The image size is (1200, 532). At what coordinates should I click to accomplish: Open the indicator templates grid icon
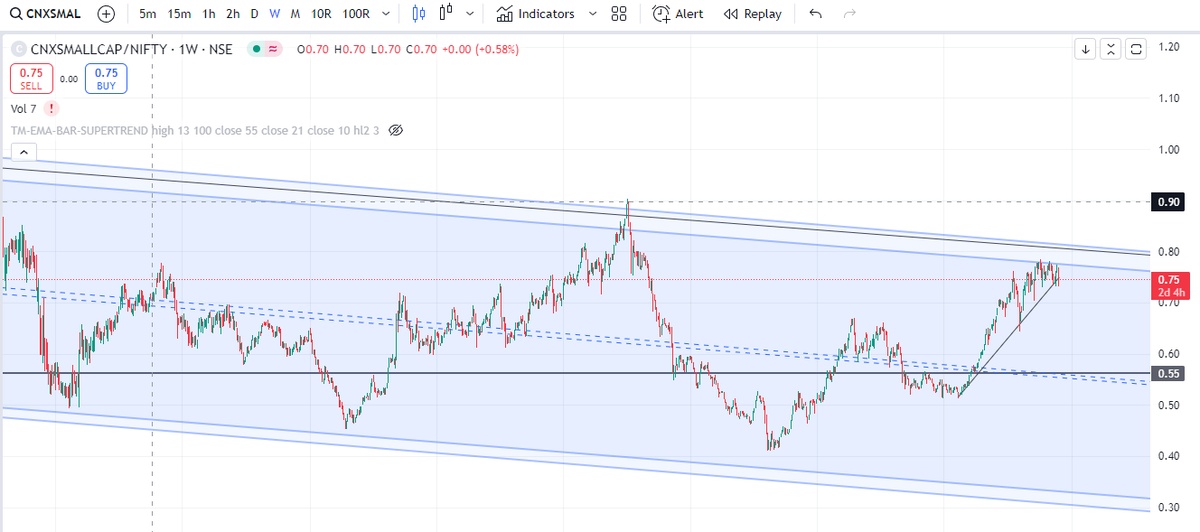click(x=619, y=14)
